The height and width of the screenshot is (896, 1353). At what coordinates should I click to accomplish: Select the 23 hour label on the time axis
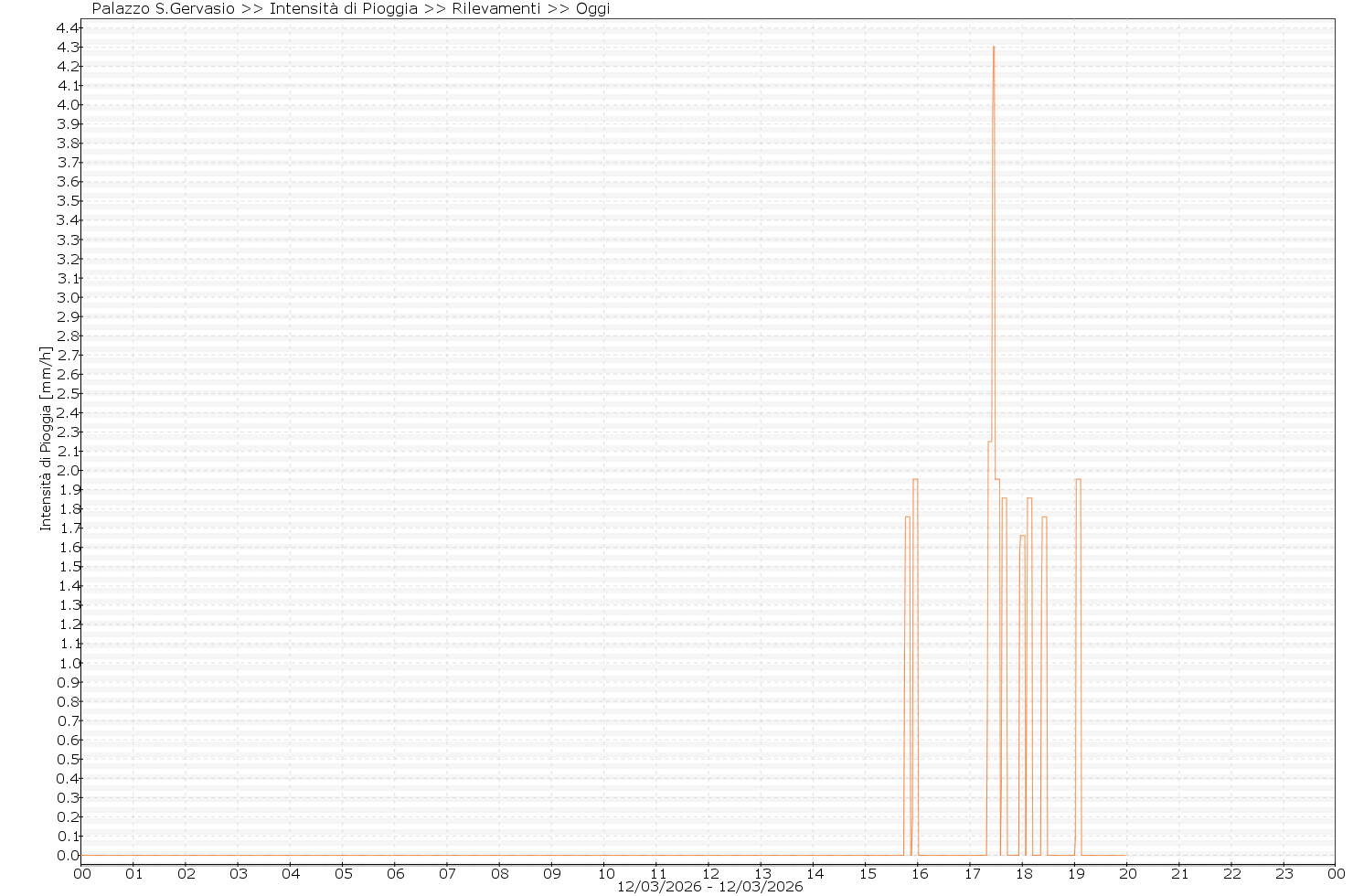pyautogui.click(x=1284, y=873)
